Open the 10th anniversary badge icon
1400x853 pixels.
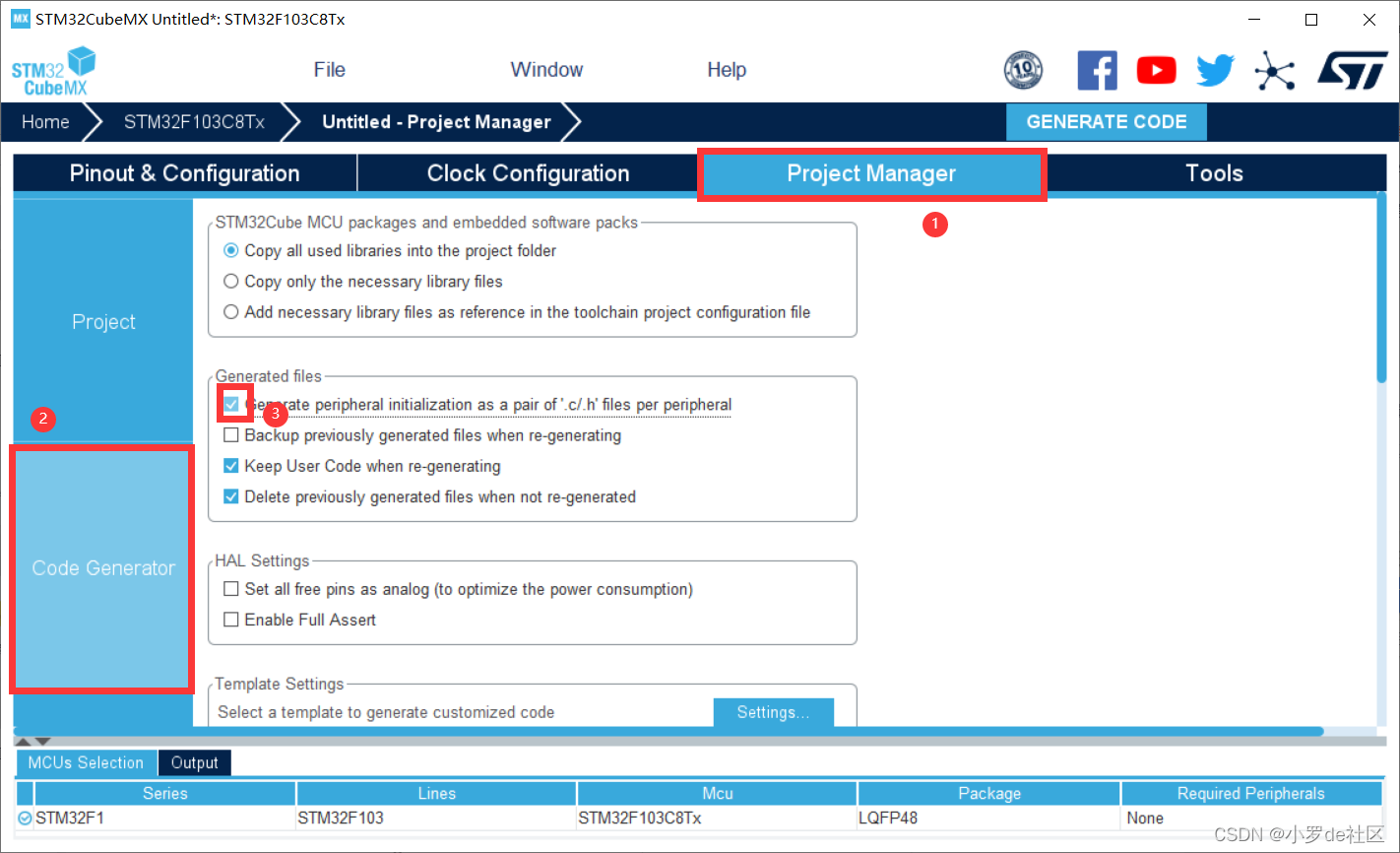(x=1023, y=70)
